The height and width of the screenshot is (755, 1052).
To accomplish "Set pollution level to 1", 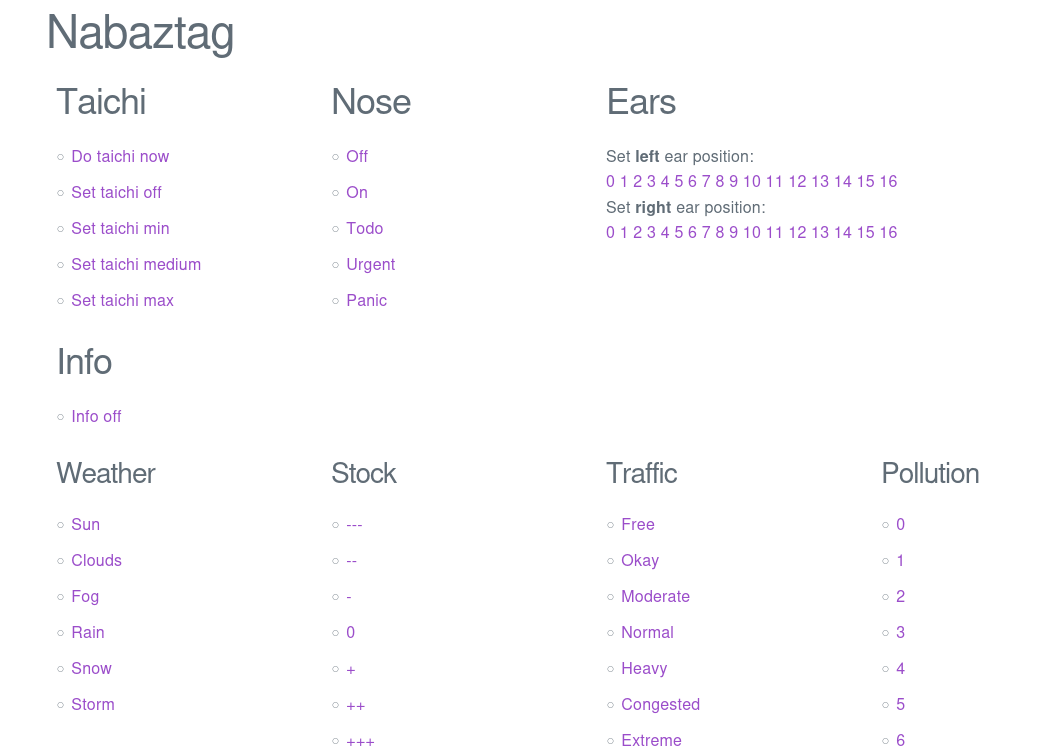I will [x=900, y=560].
